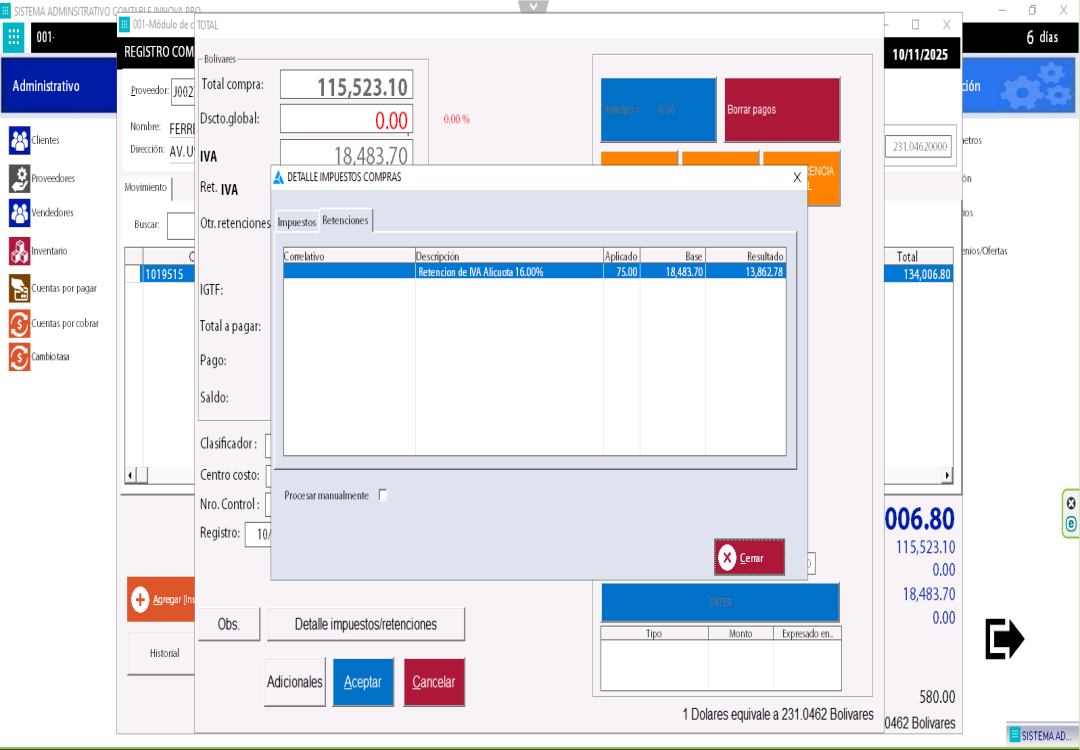The height and width of the screenshot is (750, 1080).
Task: Click the Dscto.global input field
Action: [346, 119]
